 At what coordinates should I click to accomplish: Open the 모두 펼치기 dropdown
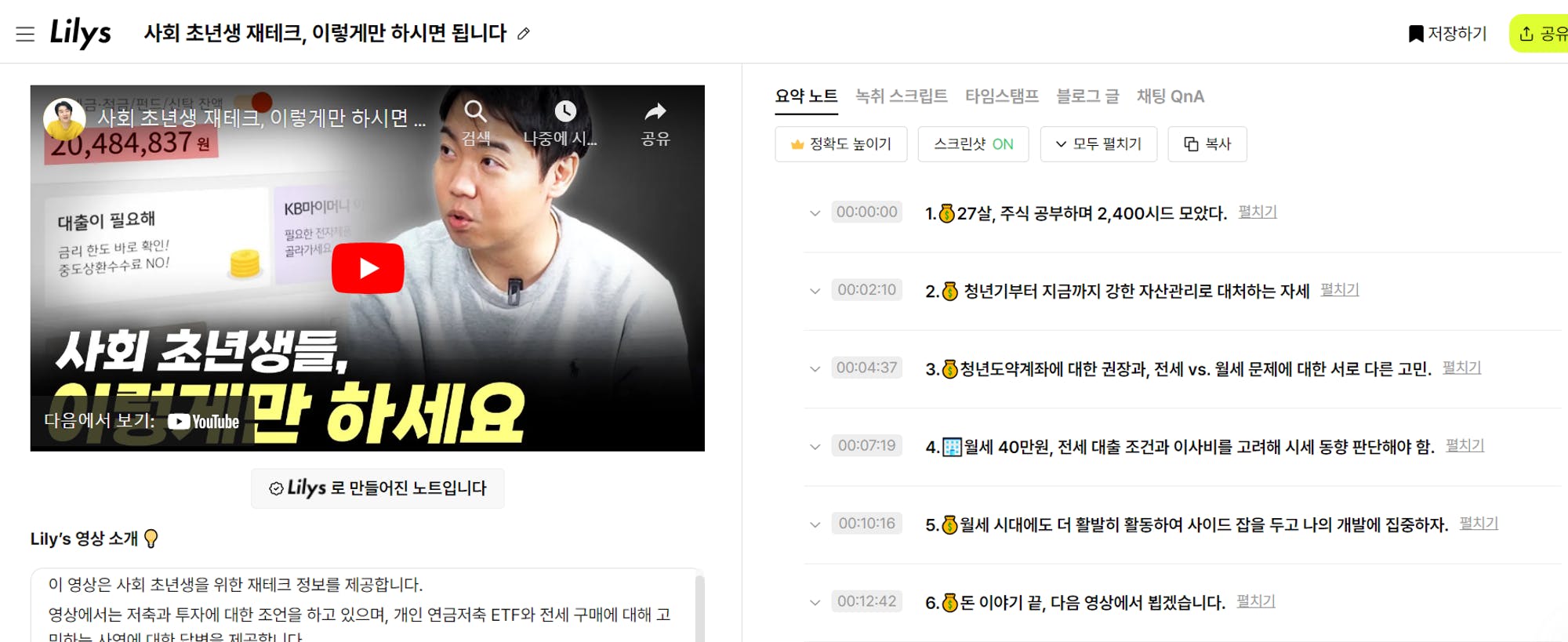click(1098, 144)
